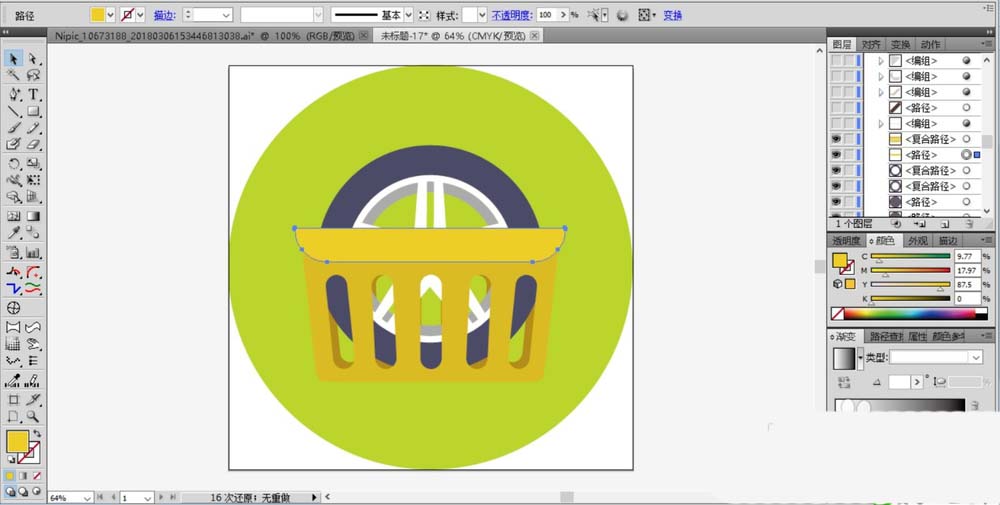Screen dimensions: 1000x505
Task: Open the 基本 brush definition dropdown
Action: 408,15
